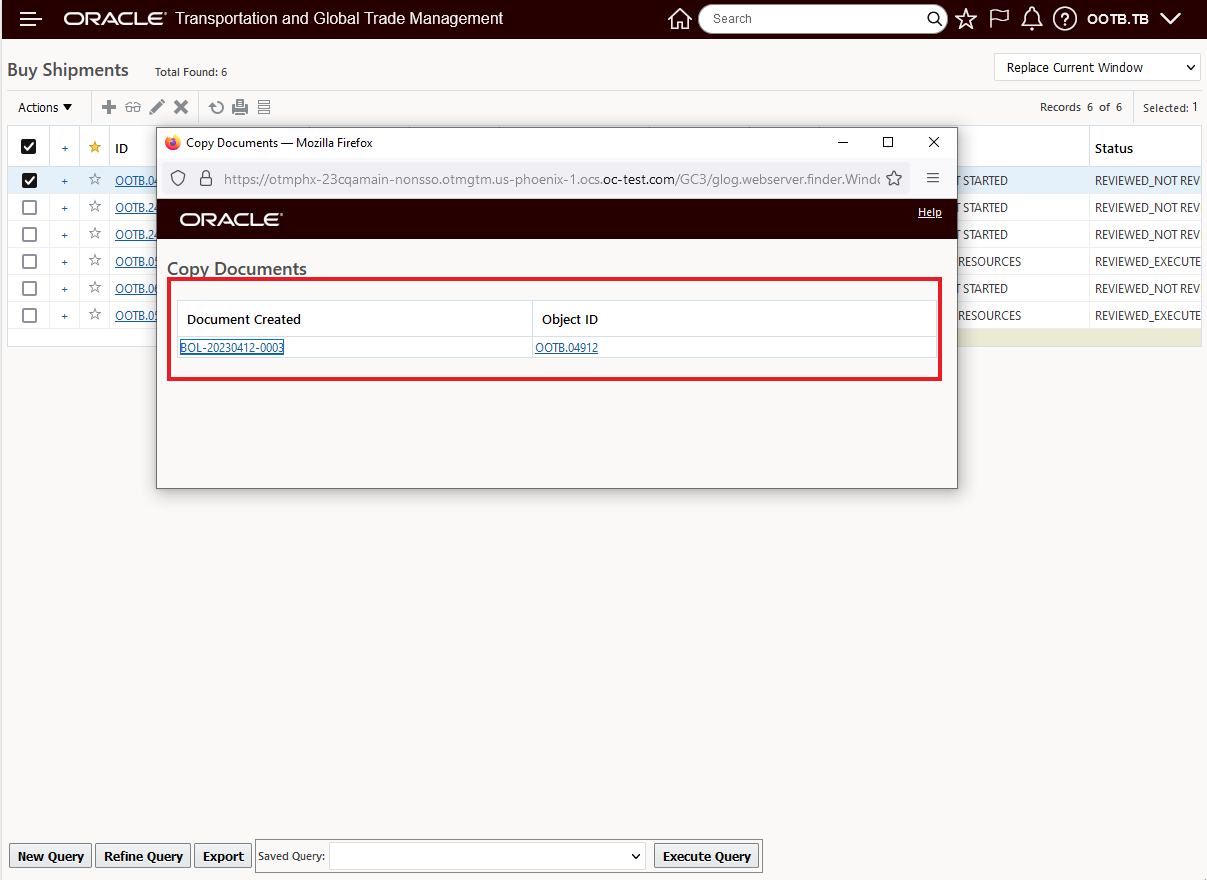Click the Total Found: 6 text

click(x=191, y=72)
